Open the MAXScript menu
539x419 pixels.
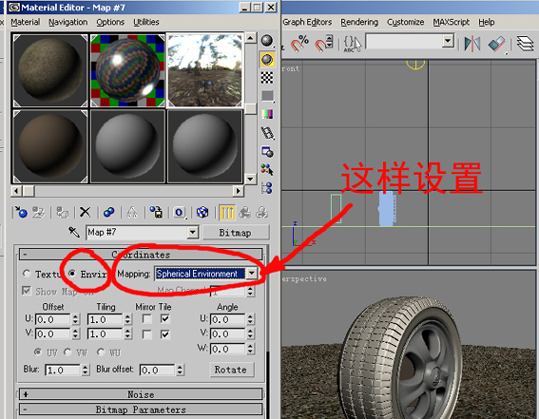[x=451, y=22]
